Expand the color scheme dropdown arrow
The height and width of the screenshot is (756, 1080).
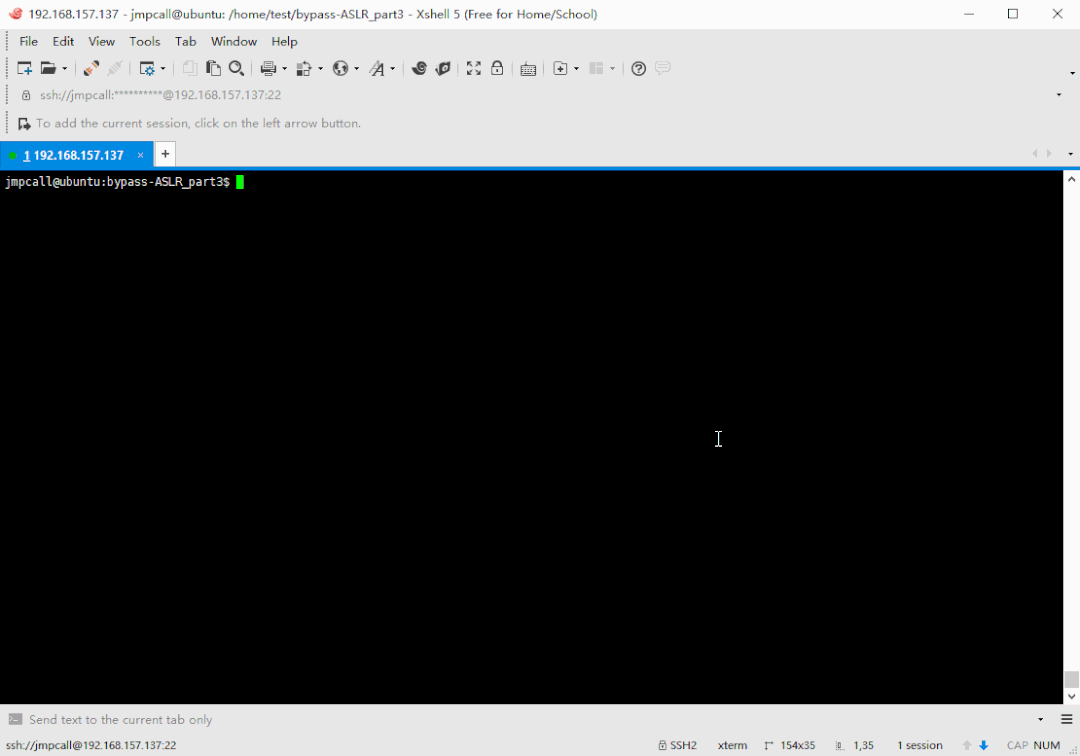[x=320, y=69]
